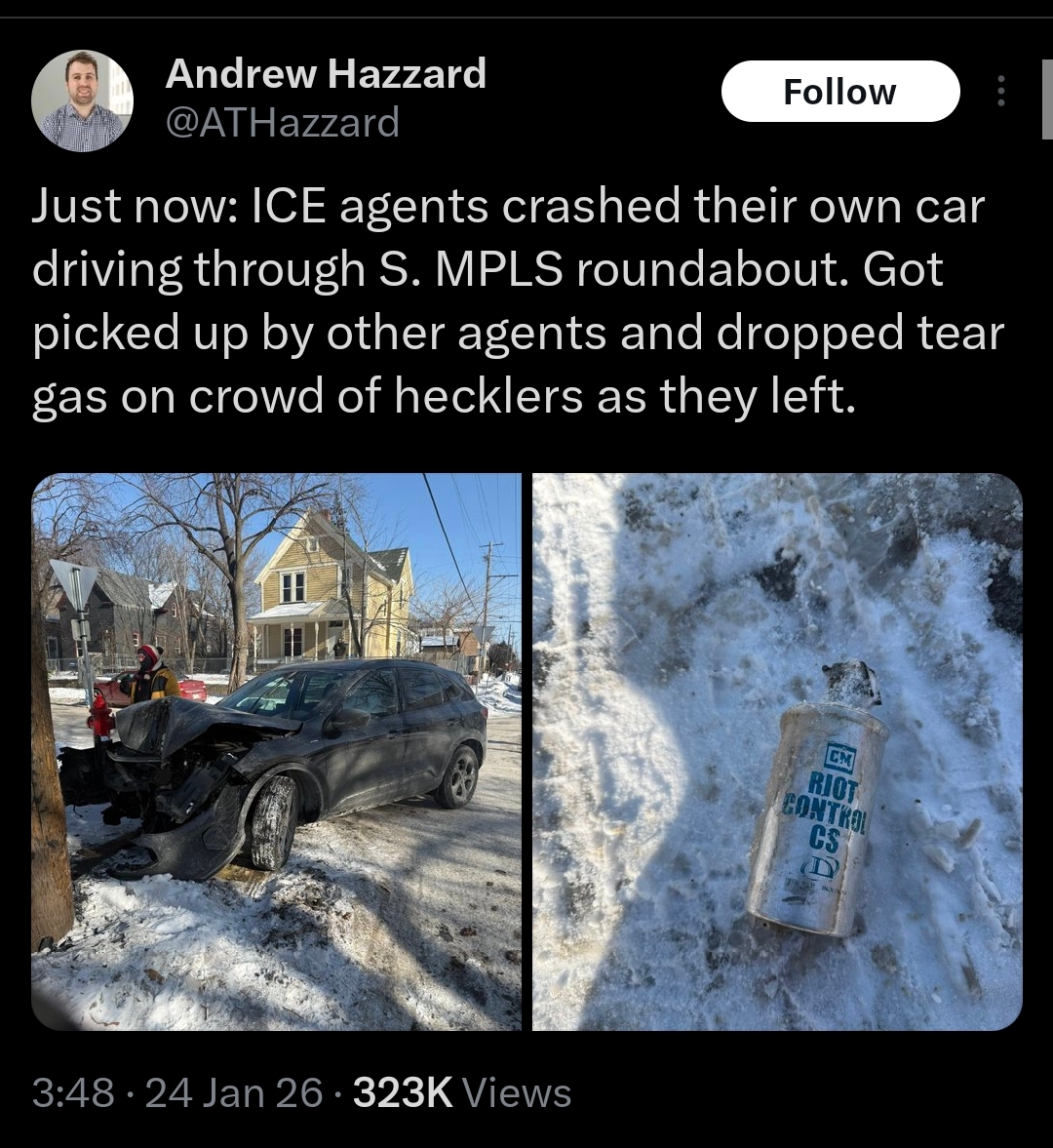Viewport: 1053px width, 1148px height.
Task: Open the three-dot more options menu
Action: (x=1001, y=92)
